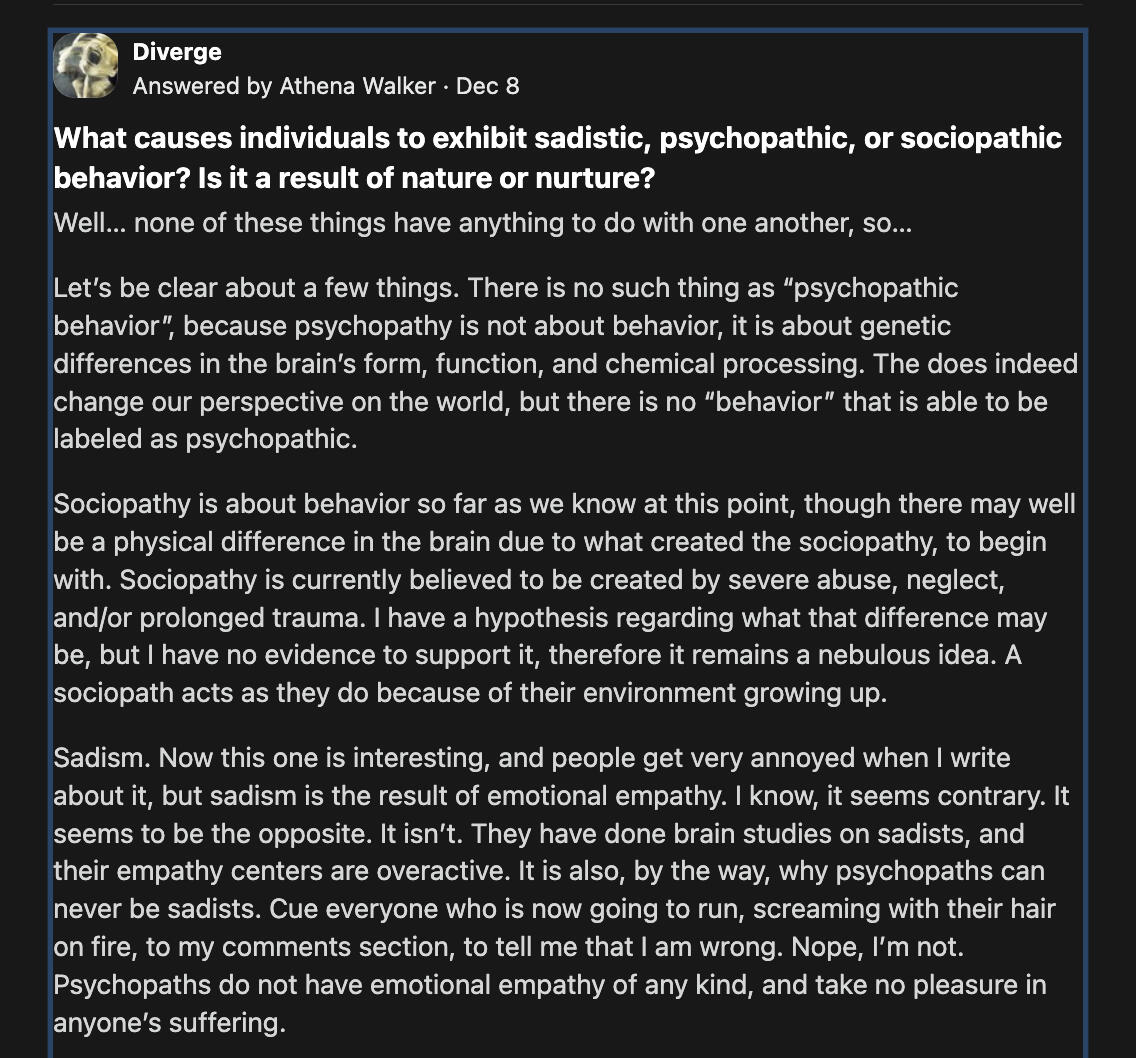
Task: Open the Diverge space name link
Action: pos(177,52)
